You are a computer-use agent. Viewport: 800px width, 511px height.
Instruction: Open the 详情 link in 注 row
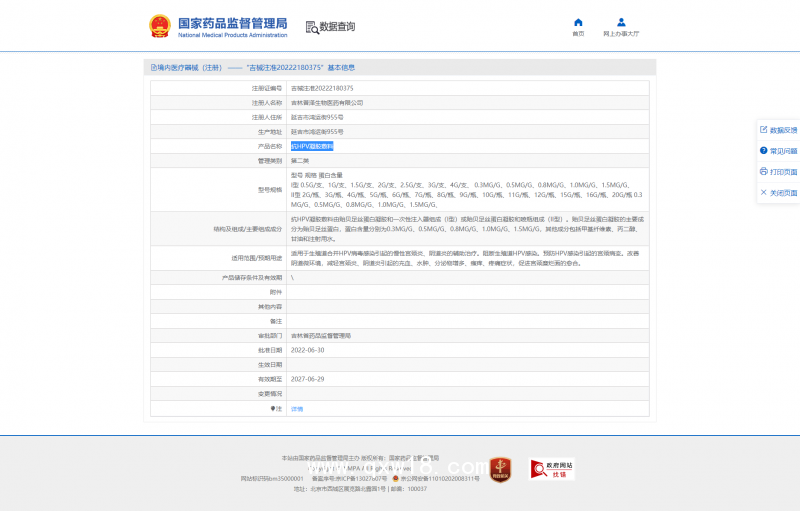(x=297, y=409)
